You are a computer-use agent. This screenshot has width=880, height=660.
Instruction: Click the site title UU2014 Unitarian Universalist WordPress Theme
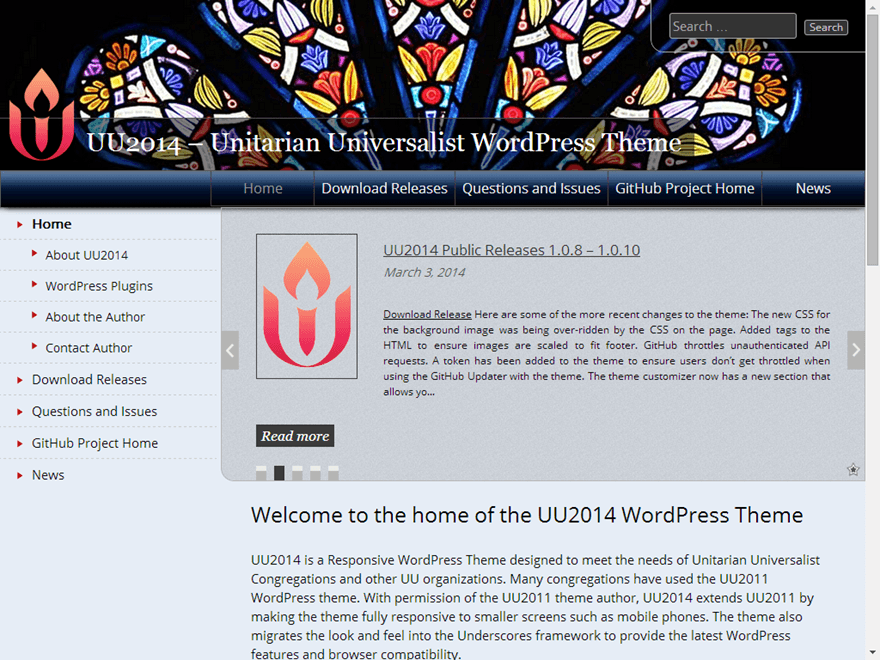coord(384,142)
